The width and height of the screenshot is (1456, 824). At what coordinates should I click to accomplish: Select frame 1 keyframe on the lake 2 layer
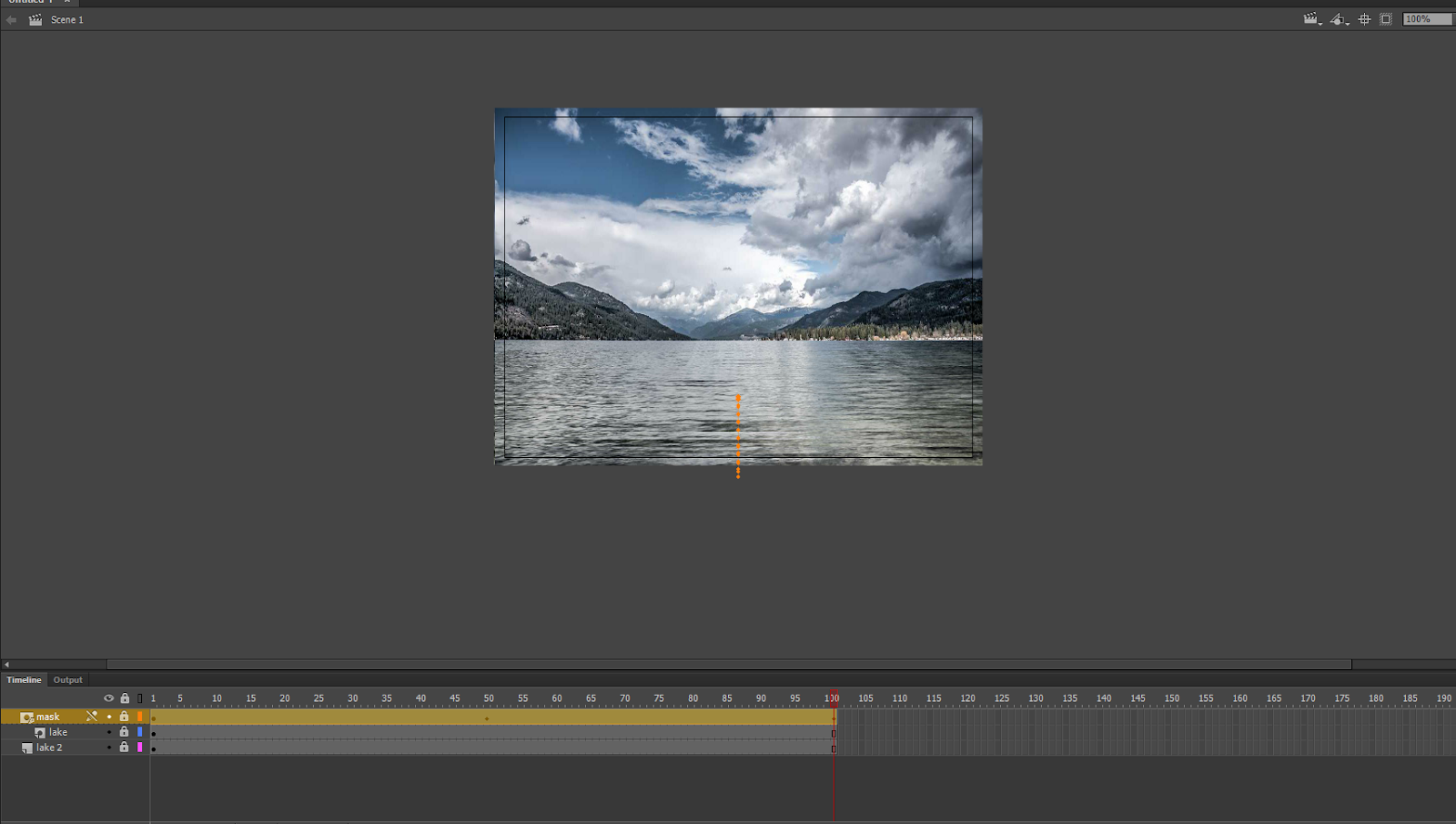click(x=154, y=748)
